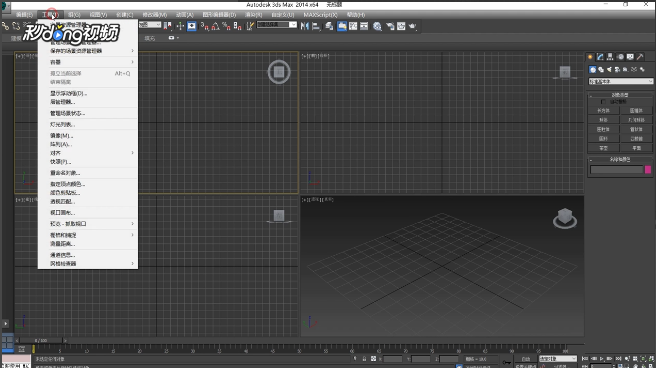Click the Sphere (球体) primitive button
The width and height of the screenshot is (656, 368).
click(x=603, y=120)
